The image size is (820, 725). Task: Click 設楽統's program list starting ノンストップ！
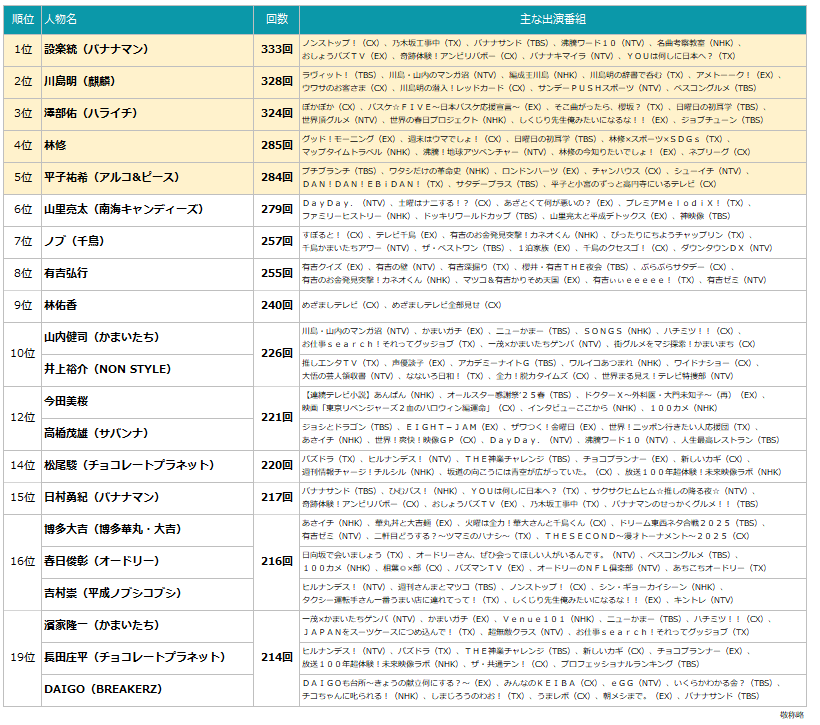pyautogui.click(x=521, y=49)
